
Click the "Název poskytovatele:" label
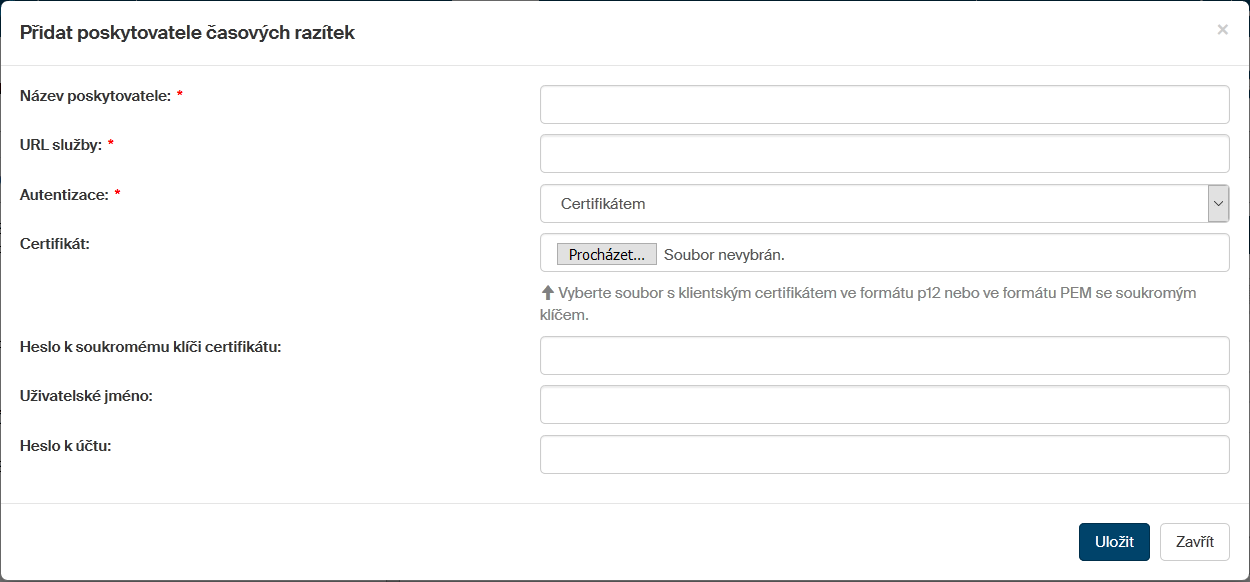[x=95, y=96]
